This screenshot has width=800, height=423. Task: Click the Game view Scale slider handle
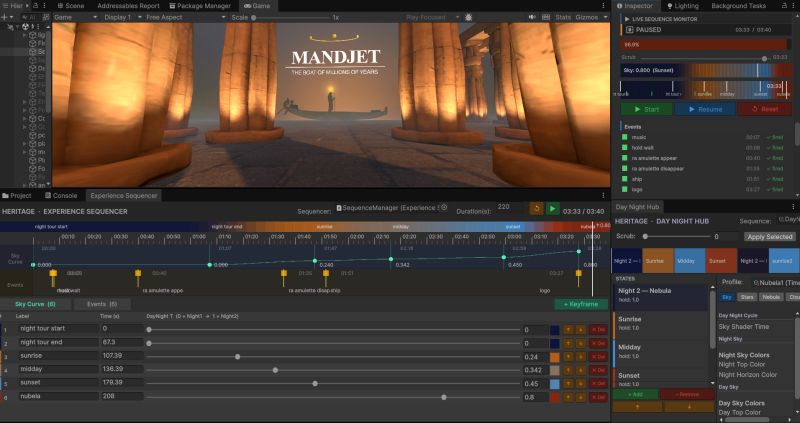tap(254, 17)
